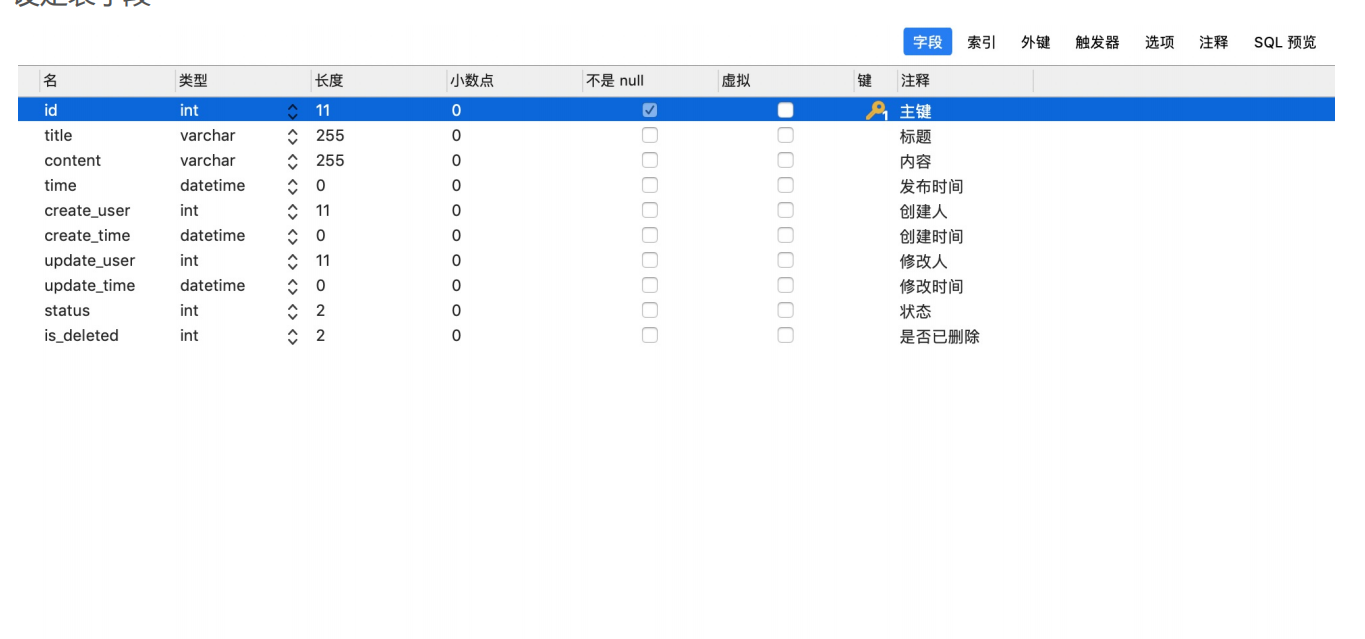Open the type stepper for title field
This screenshot has width=1365, height=639.
pos(292,135)
